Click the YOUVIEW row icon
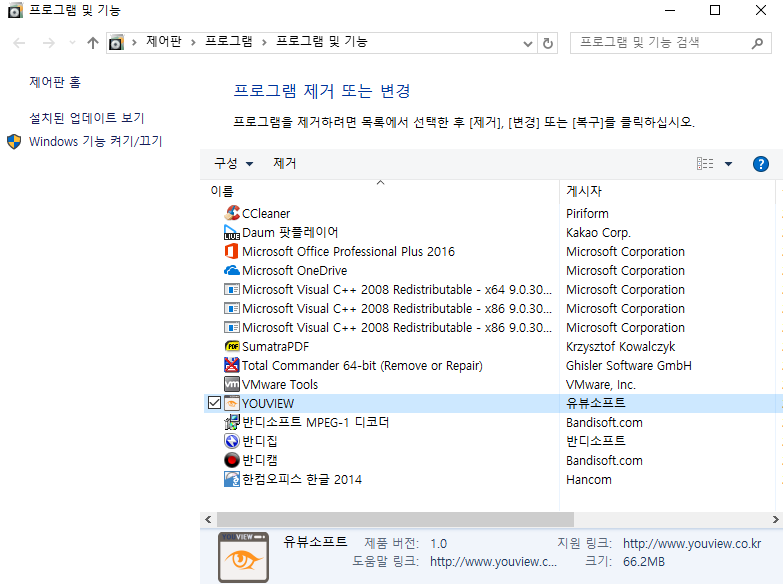 coord(232,403)
